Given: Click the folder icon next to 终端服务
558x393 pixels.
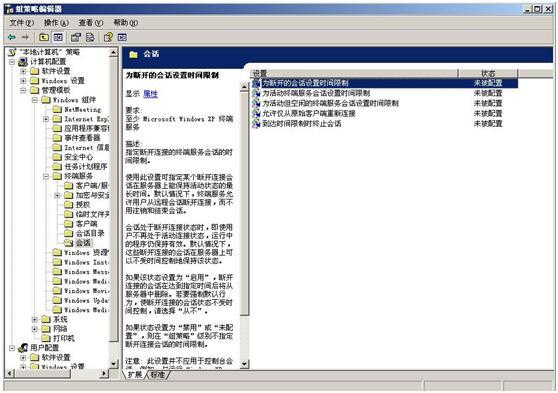Looking at the screenshot, I should click(x=57, y=176).
